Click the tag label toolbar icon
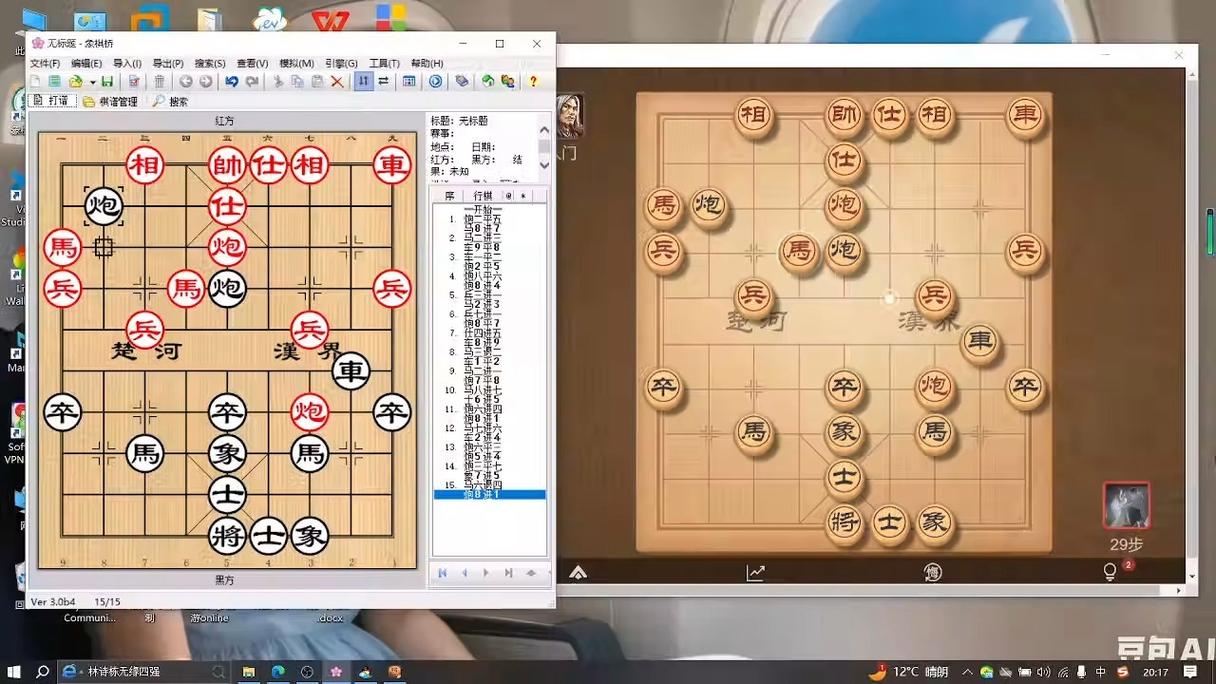1216x684 pixels. pos(461,81)
